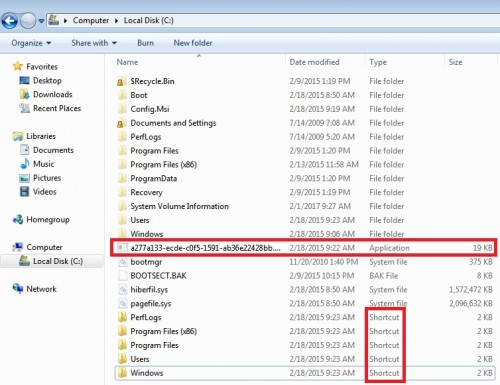Viewport: 500px width, 385px height.
Task: Click the Program Files shortcut icon
Action: pos(122,345)
